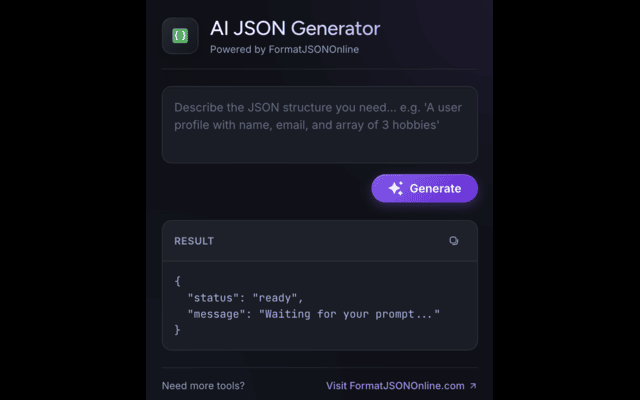Click the second line of placeholder text mentioning hobbies
Image resolution: width=640 pixels, height=400 pixels.
[x=307, y=125]
